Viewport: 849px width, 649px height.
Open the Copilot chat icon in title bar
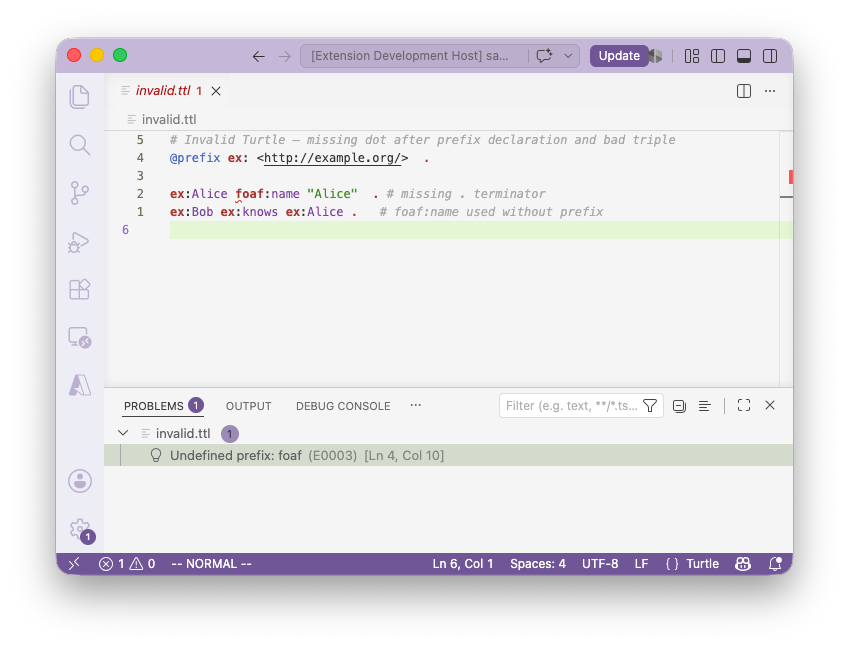[544, 56]
